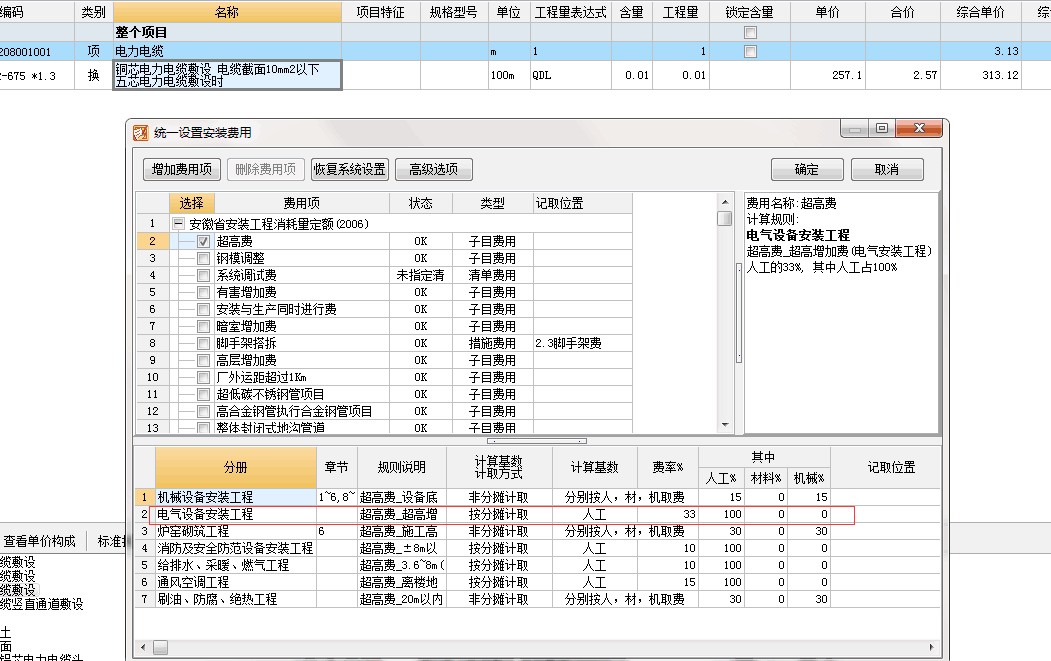Click the 铜芯电力电缆敷设 name cell

(x=227, y=75)
